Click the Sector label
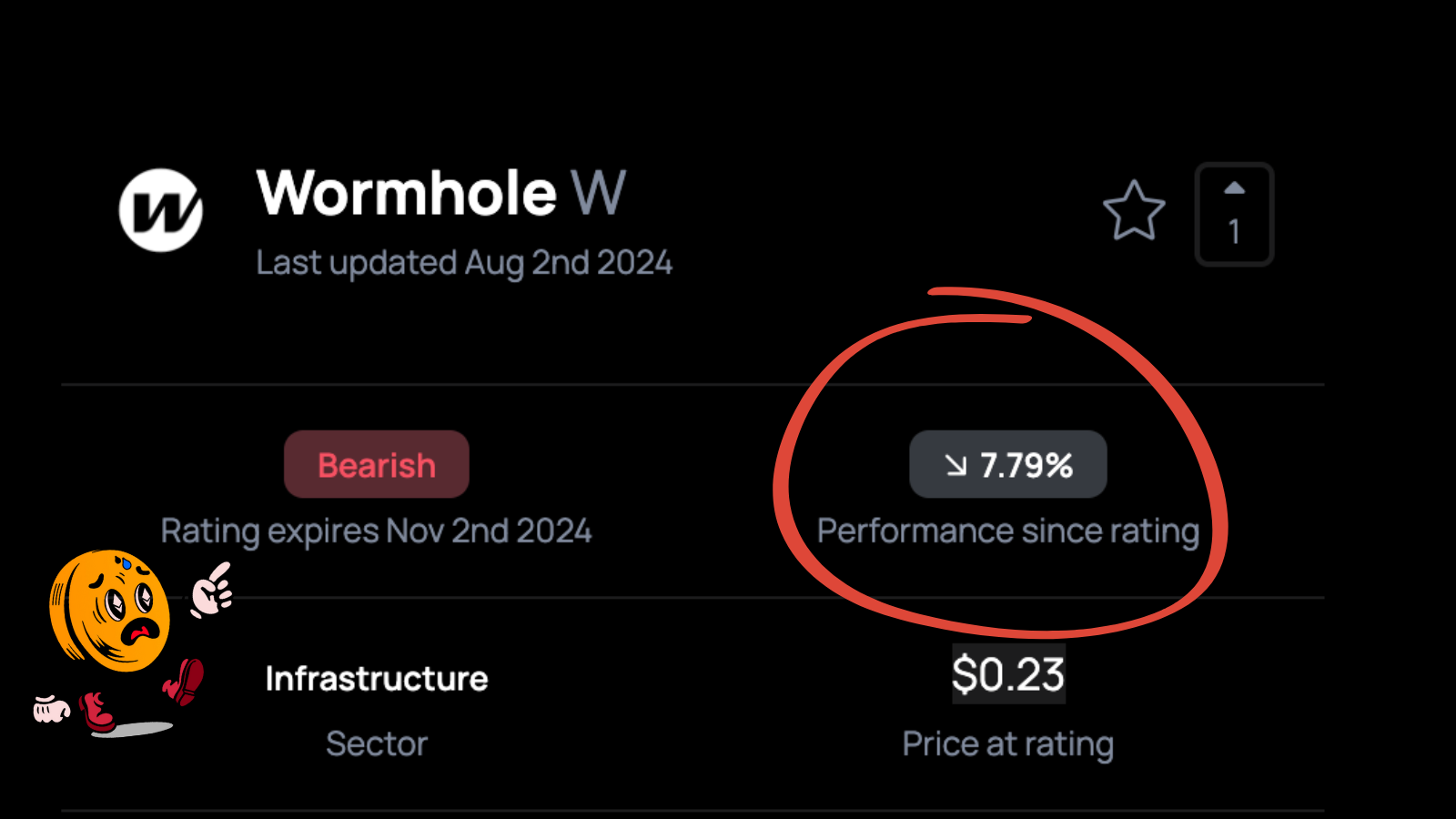 pos(377,743)
